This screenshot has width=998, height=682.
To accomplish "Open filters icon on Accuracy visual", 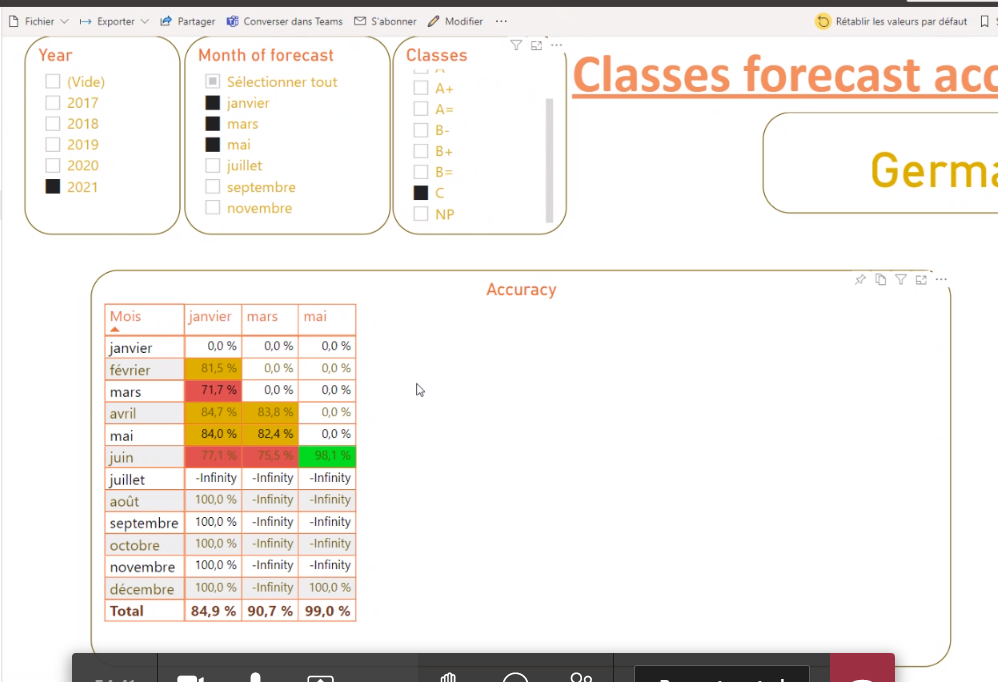I will click(x=901, y=280).
